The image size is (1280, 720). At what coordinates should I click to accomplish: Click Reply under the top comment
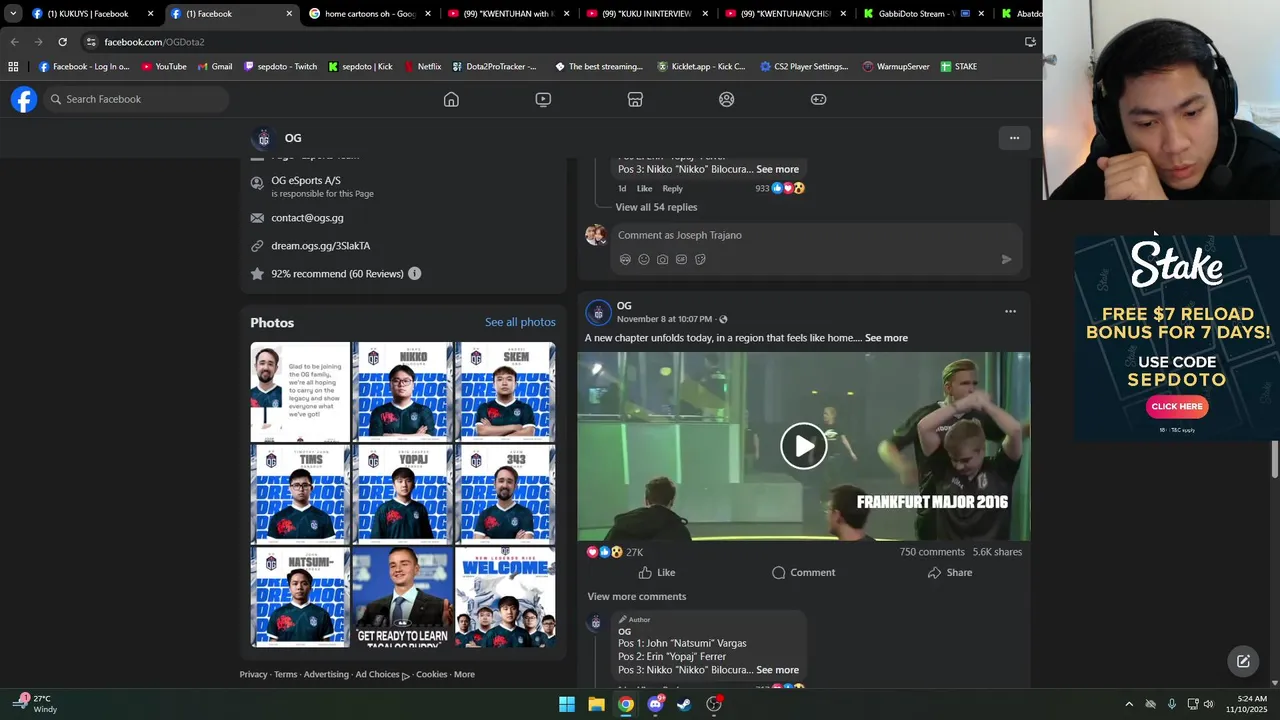click(x=672, y=188)
